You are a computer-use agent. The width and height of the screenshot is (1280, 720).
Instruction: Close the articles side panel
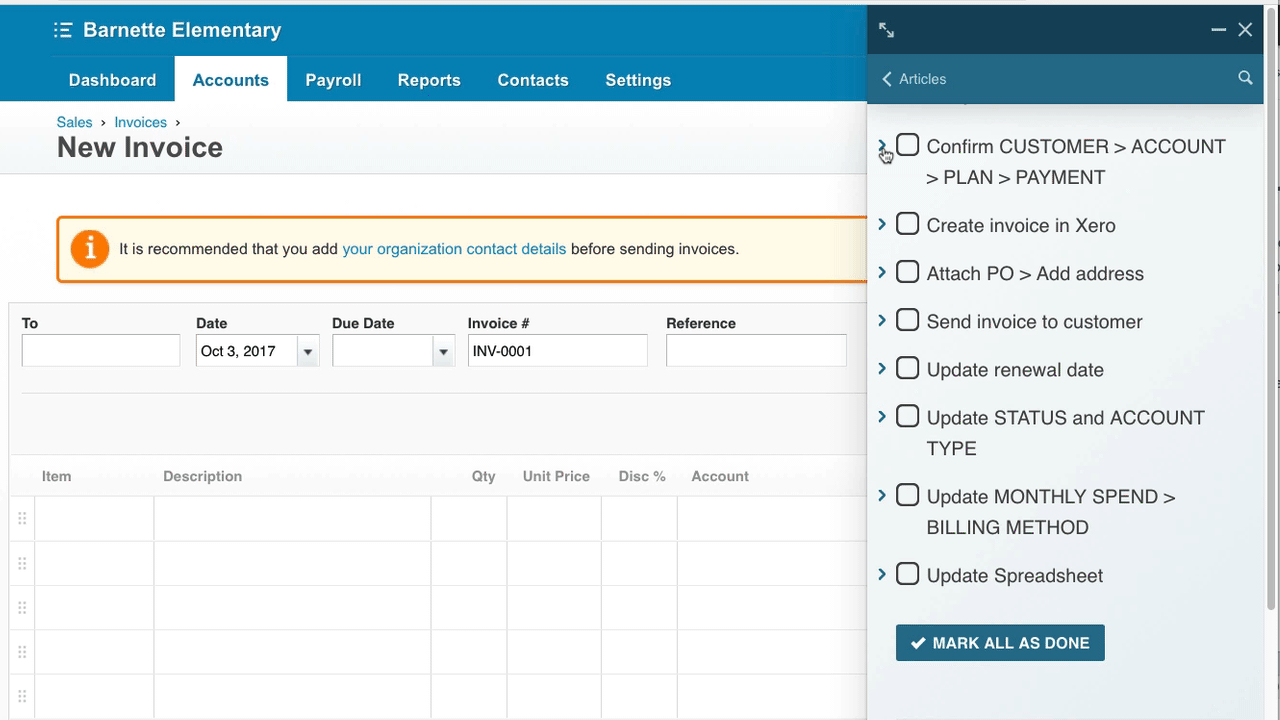tap(1245, 30)
